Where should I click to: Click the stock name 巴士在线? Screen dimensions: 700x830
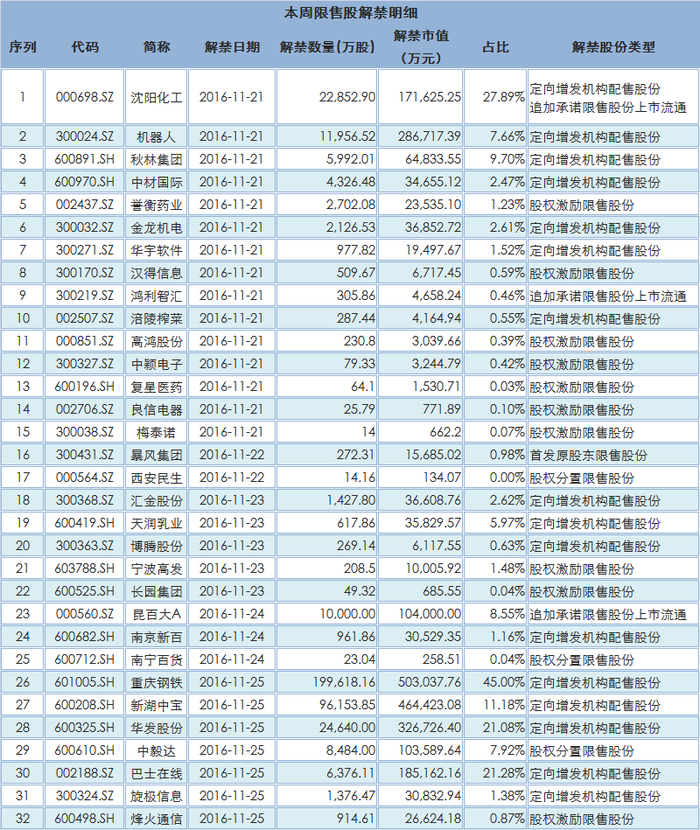[x=157, y=774]
